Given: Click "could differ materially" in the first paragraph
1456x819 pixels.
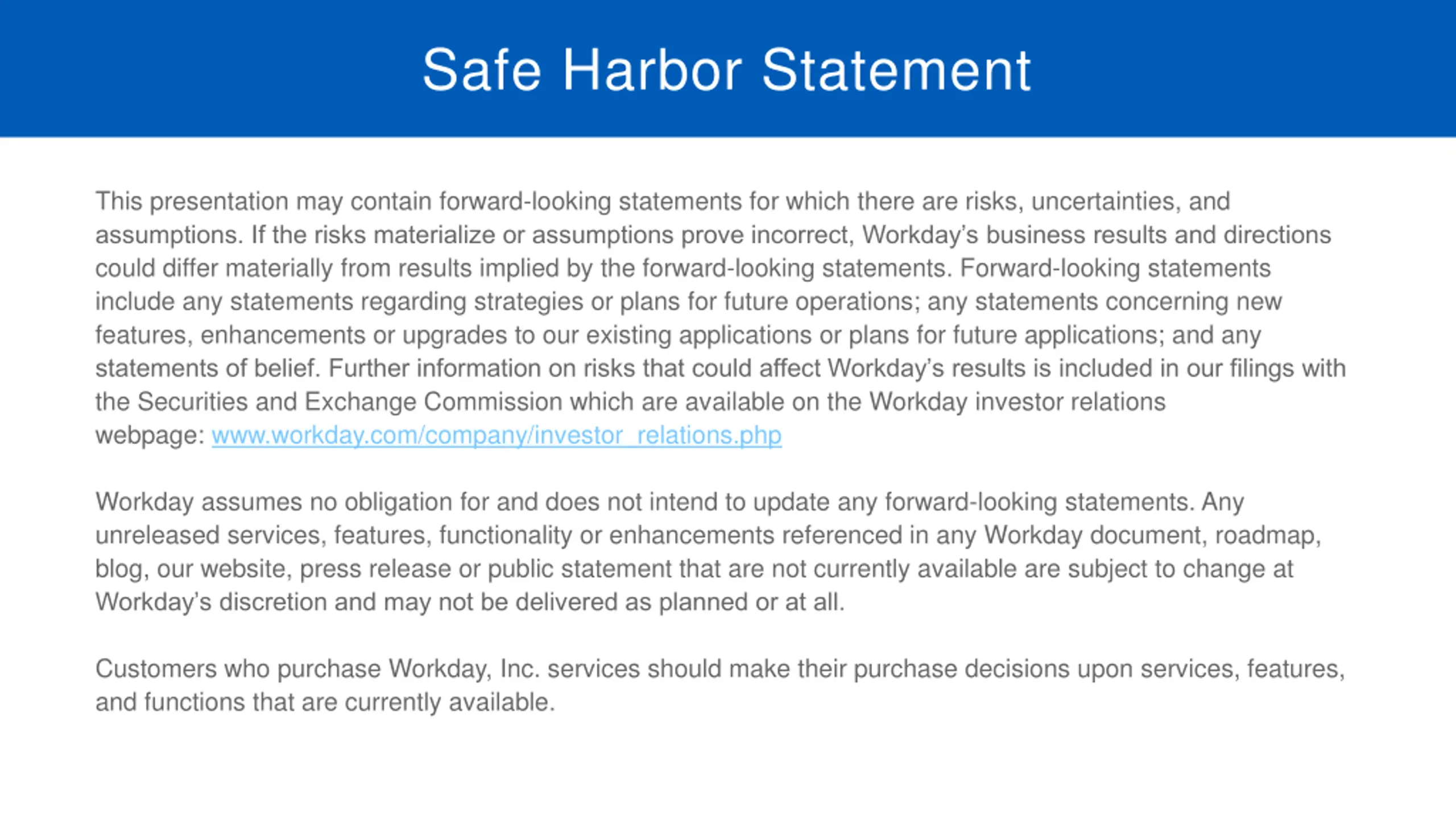Looking at the screenshot, I should (213, 268).
